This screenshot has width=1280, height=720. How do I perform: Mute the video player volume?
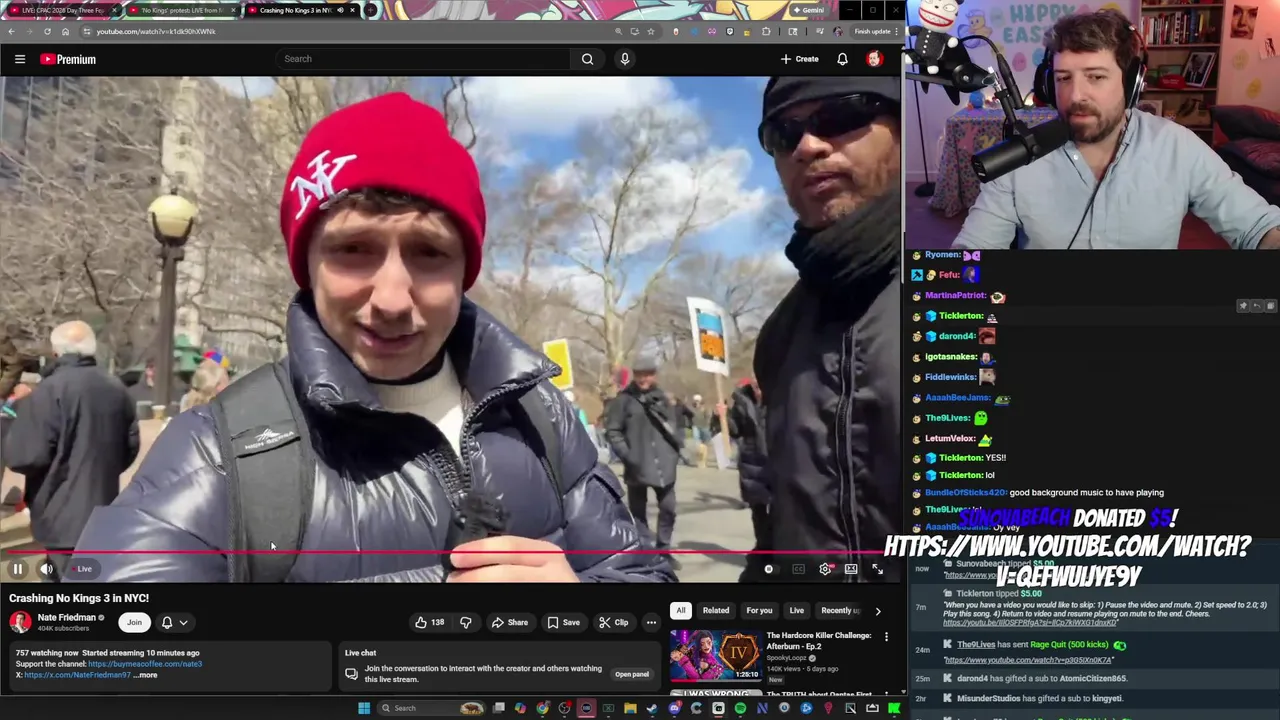tap(46, 569)
